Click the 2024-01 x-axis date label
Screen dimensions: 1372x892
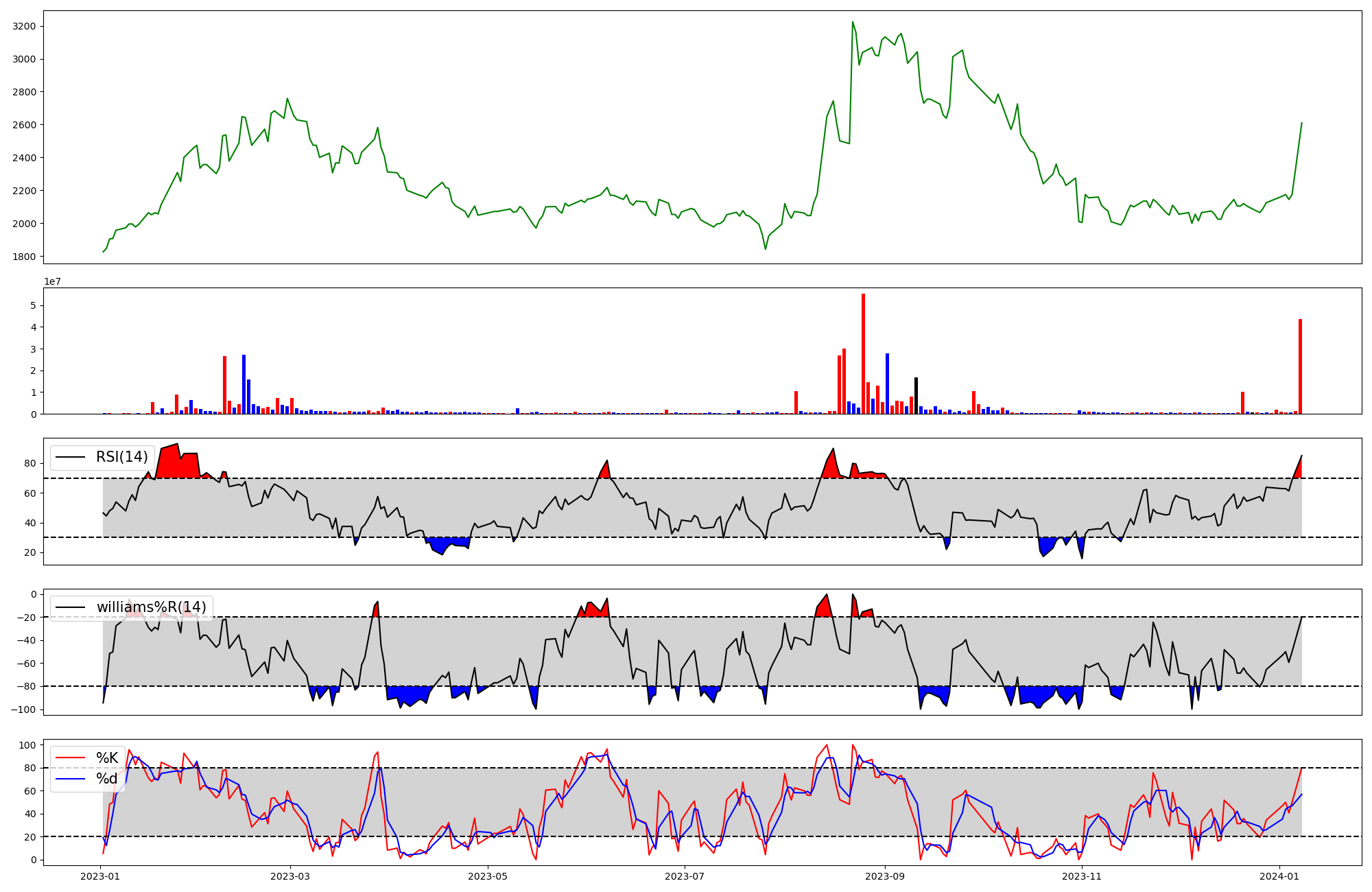pos(1279,876)
